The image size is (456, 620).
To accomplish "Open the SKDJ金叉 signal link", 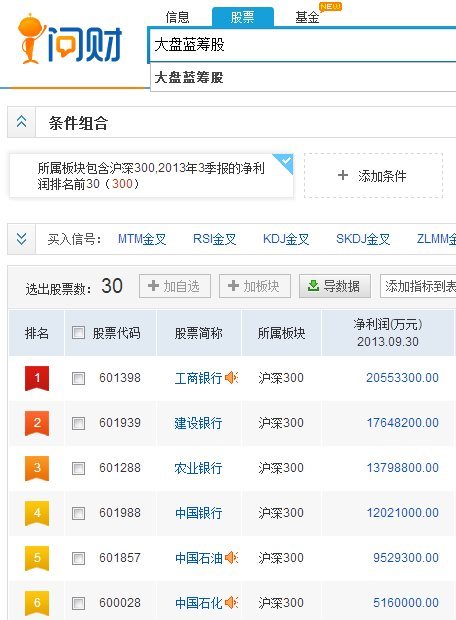I will coord(363,239).
